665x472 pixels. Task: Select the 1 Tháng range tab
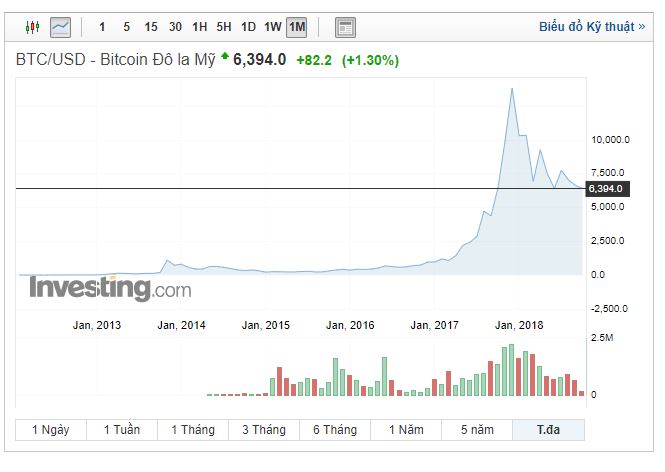pos(193,430)
